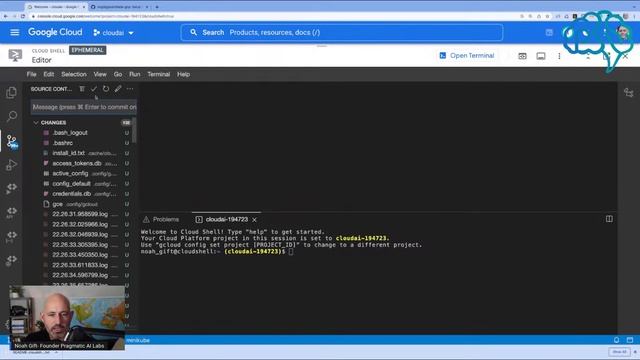Click the Cloud Shell activate icon in blue header
The width and height of the screenshot is (640, 360).
click(x=549, y=32)
